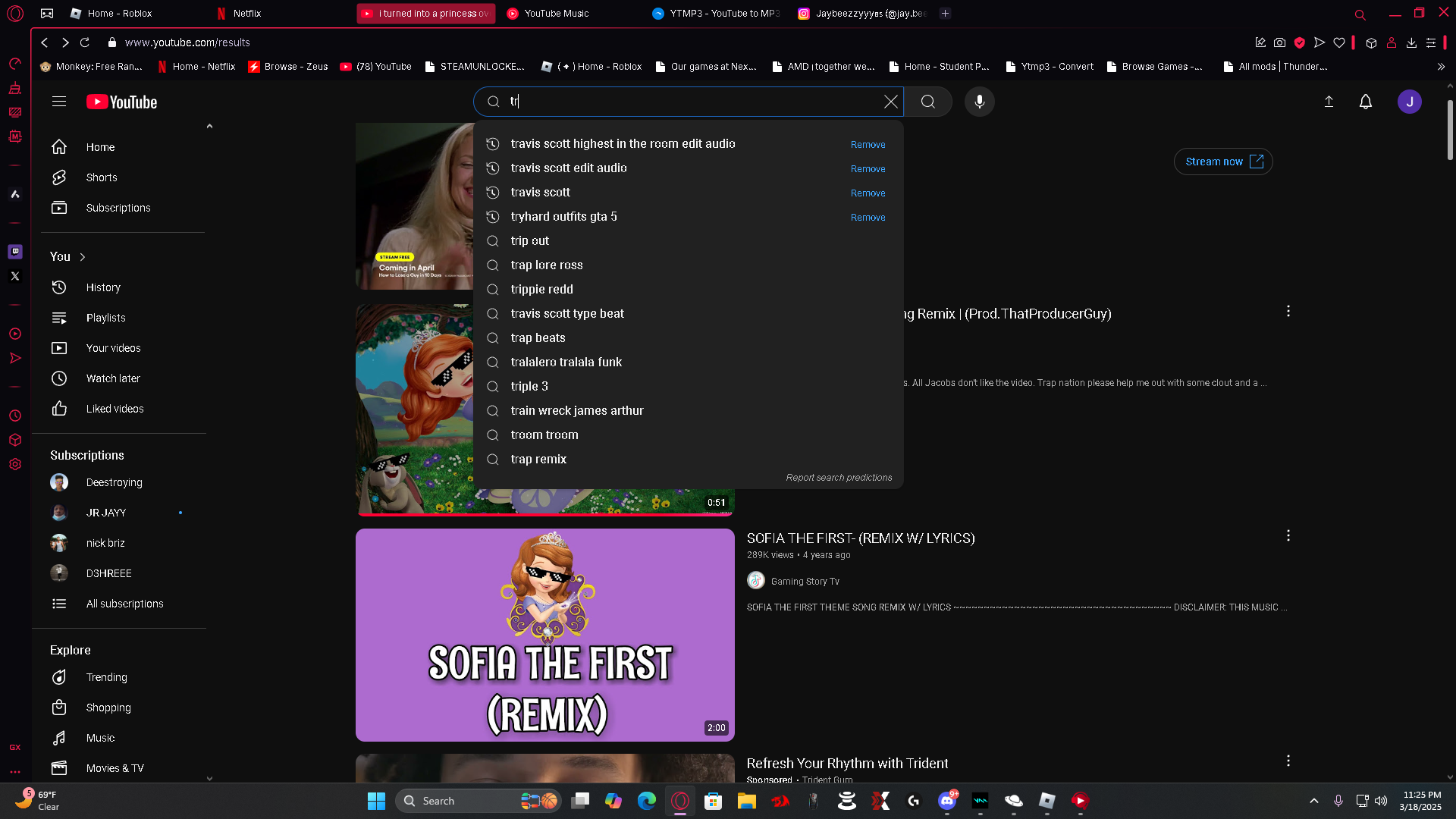
Task: Open the Browse - Zeus bookmark
Action: click(x=288, y=67)
